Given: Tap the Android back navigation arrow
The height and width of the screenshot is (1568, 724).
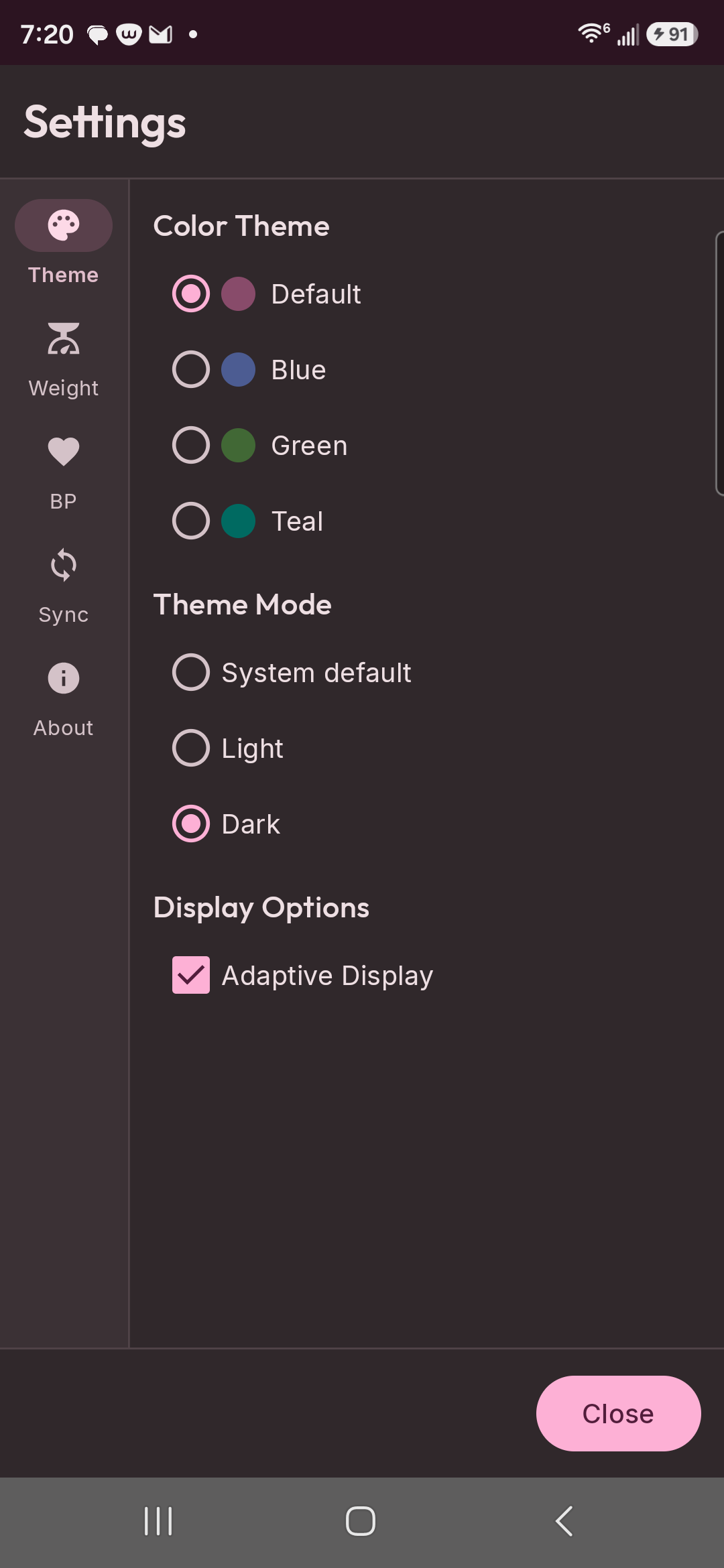Looking at the screenshot, I should pos(564,1521).
